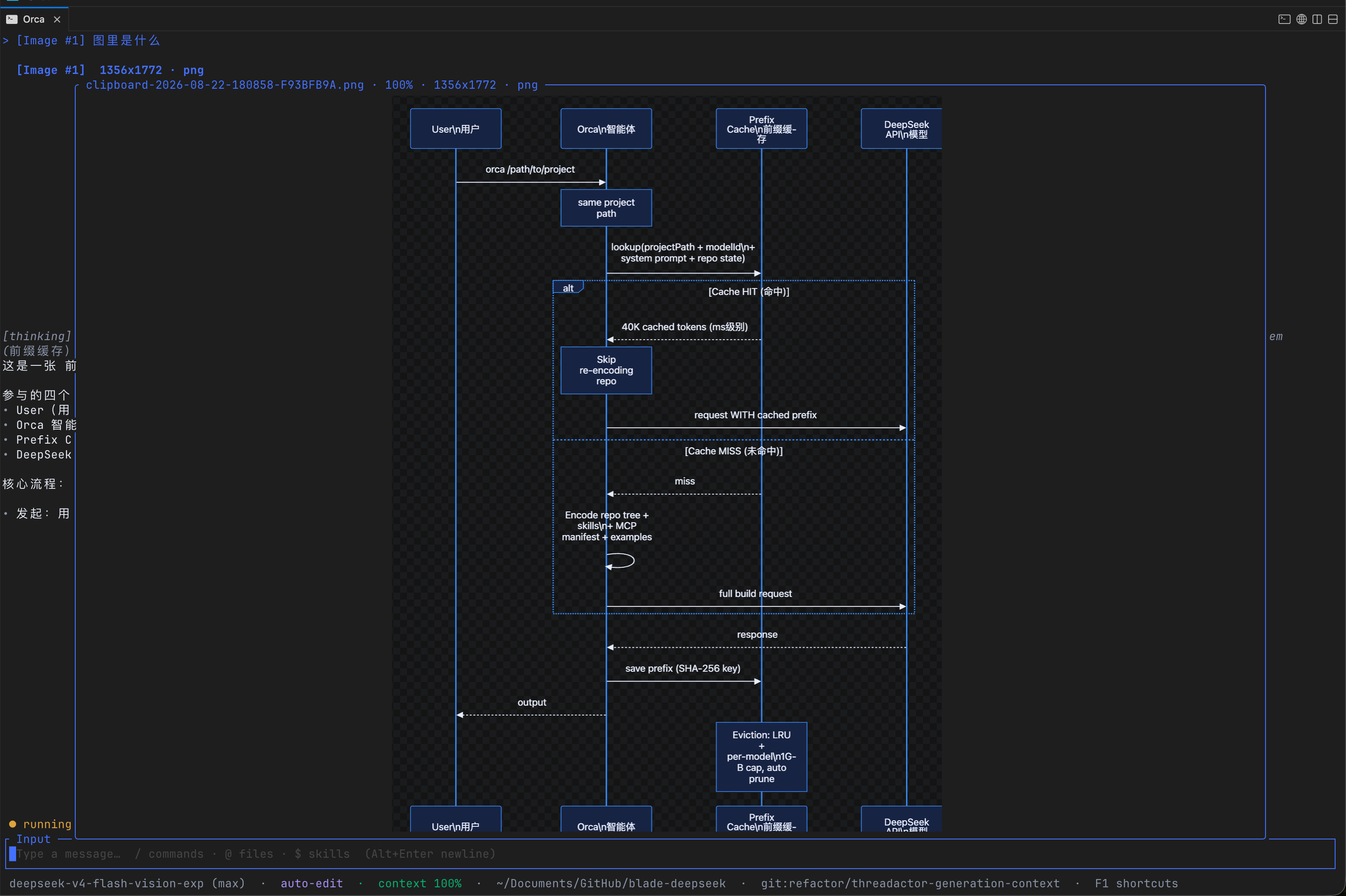Click the 'lookup(projectPath + modelId' label
Screen dimensions: 1346x896
(683, 253)
